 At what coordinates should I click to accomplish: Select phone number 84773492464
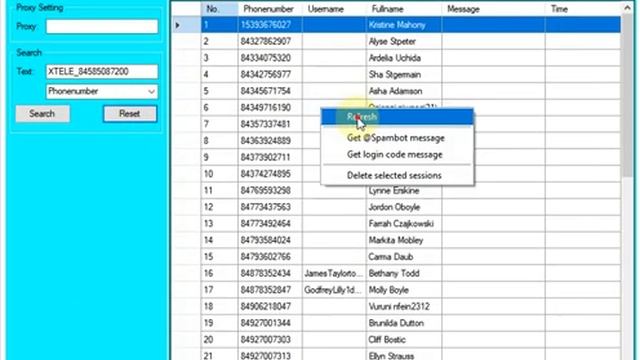pyautogui.click(x=270, y=224)
